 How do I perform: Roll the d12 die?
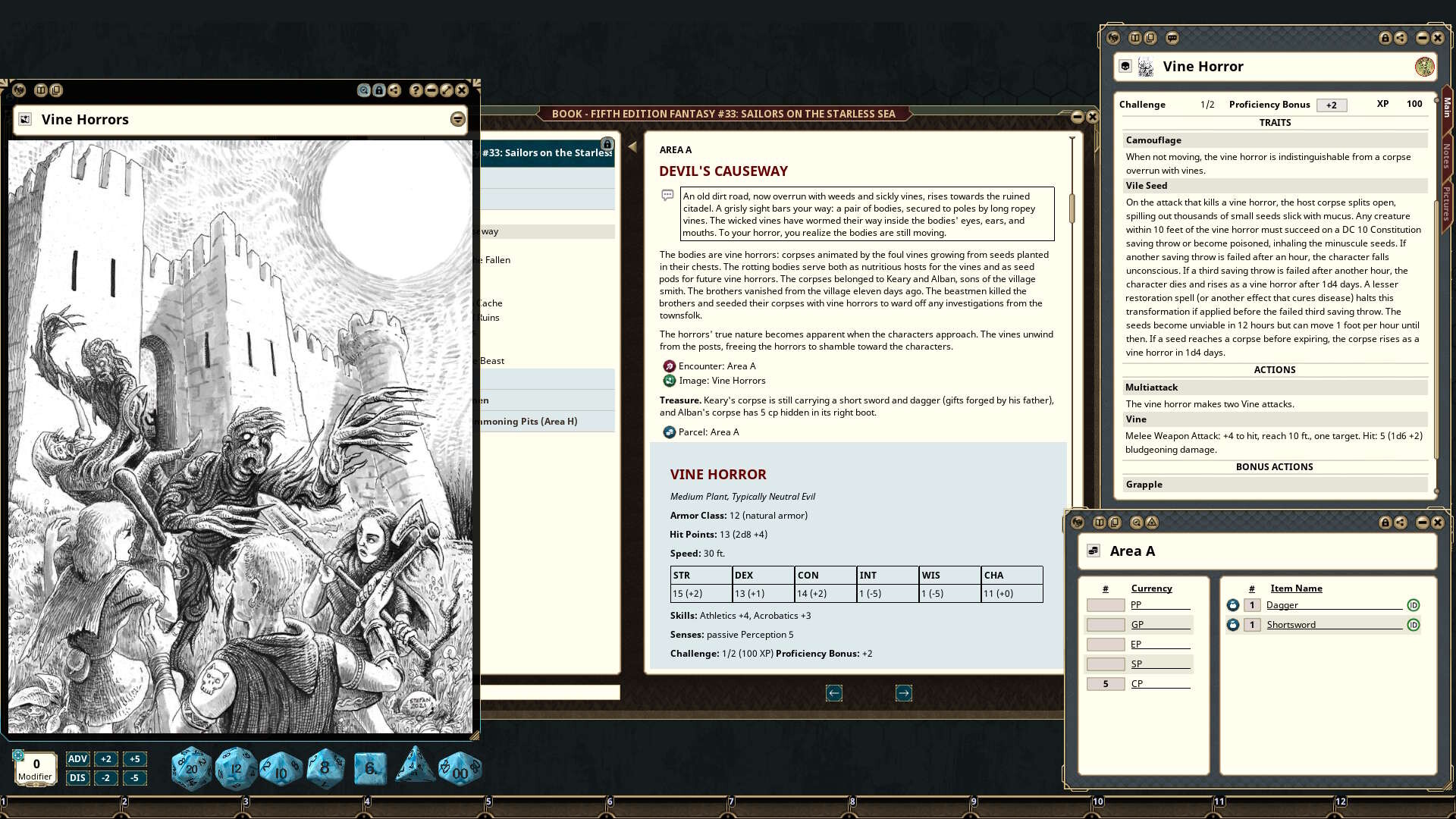[236, 769]
